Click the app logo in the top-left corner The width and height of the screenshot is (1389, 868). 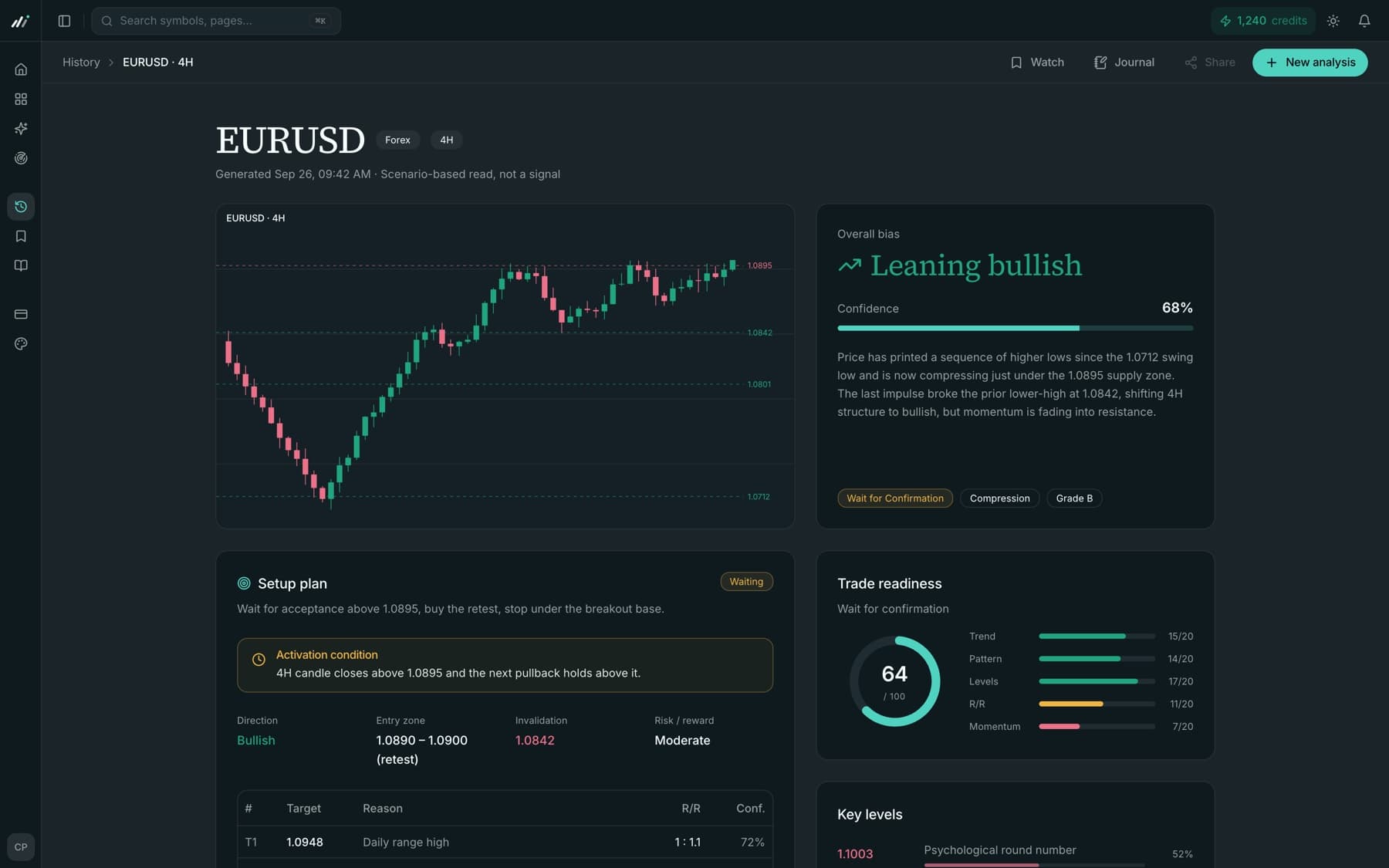(21, 21)
